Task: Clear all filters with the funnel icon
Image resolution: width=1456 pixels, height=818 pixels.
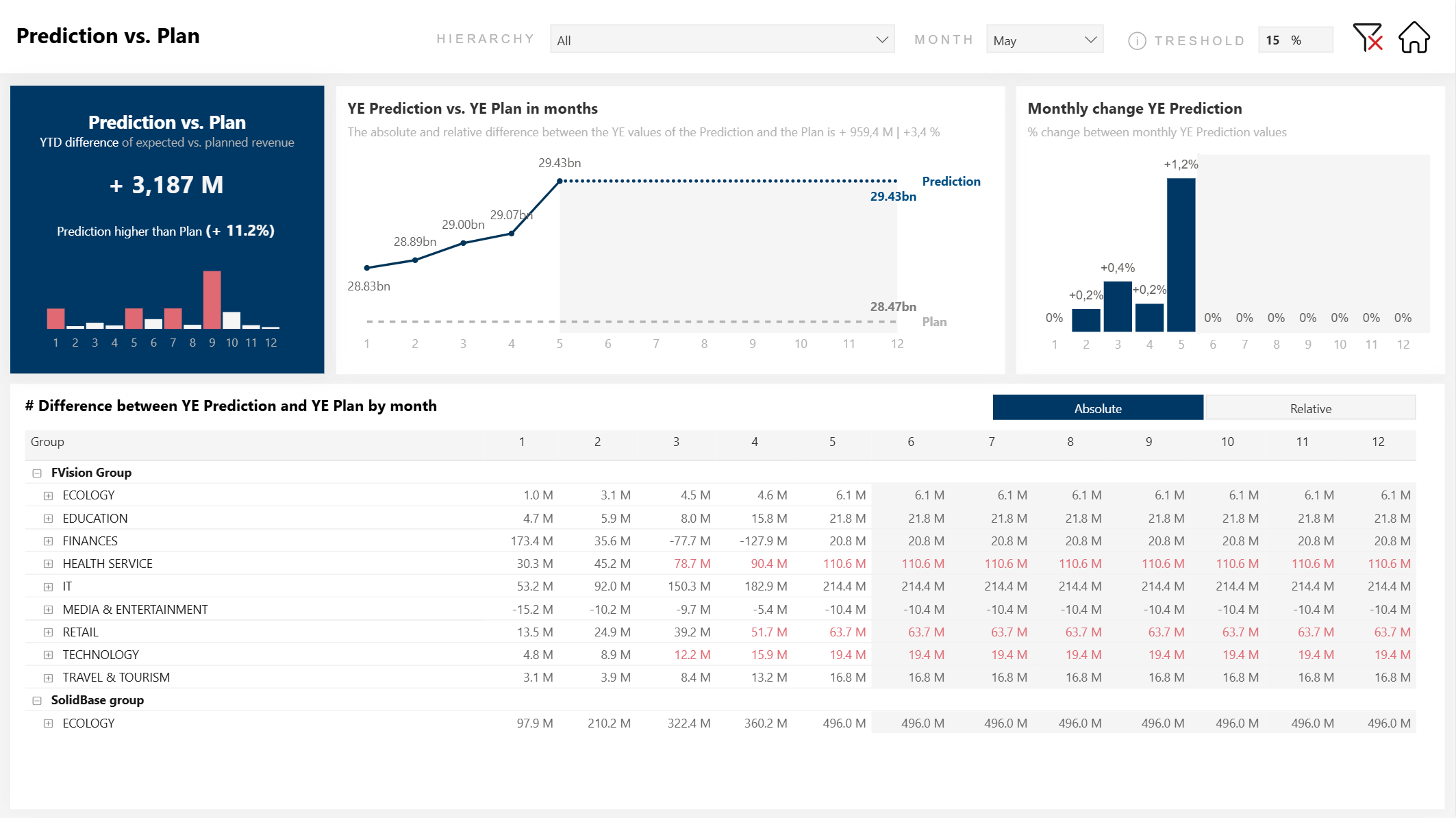Action: point(1368,39)
